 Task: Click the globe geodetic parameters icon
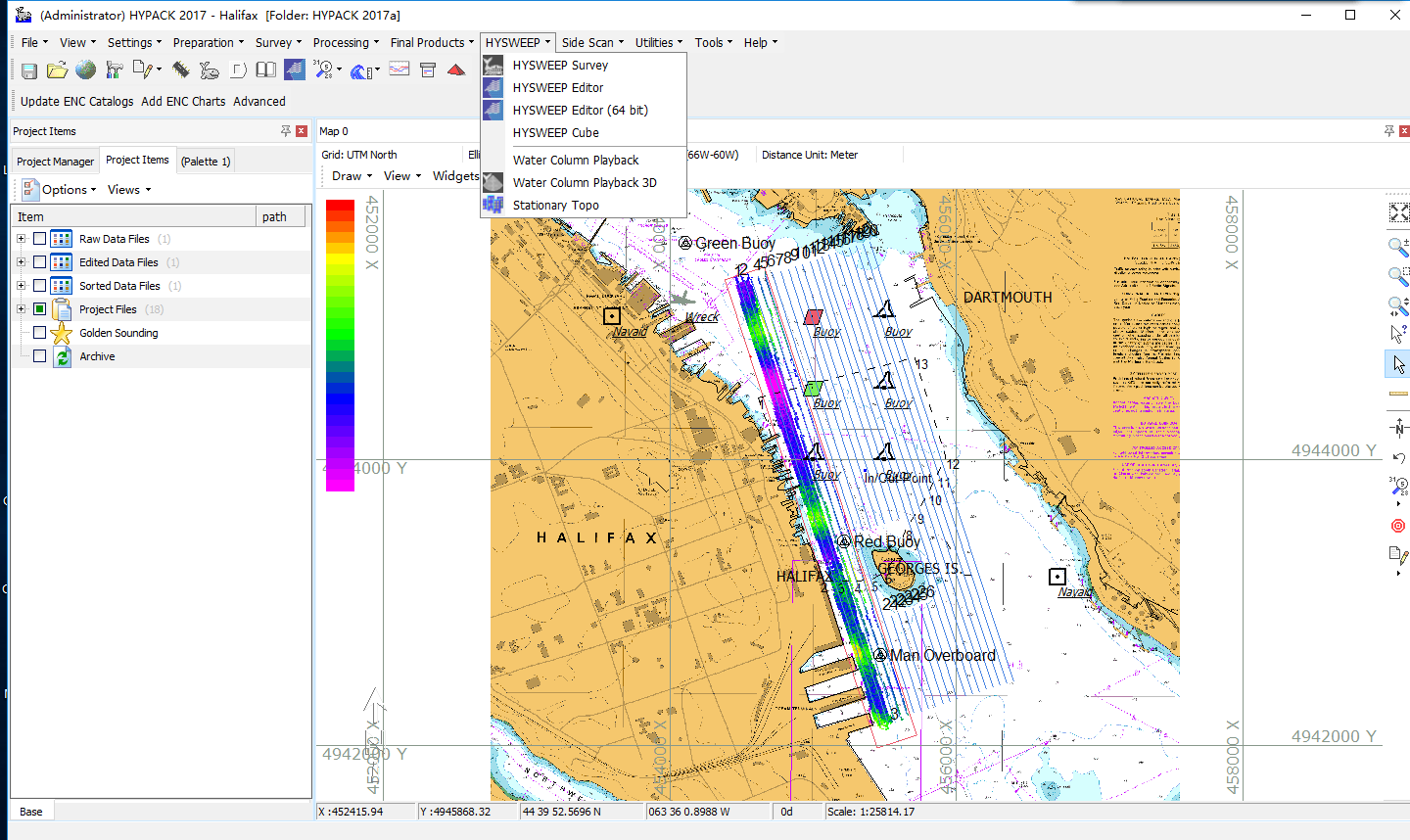(x=86, y=70)
